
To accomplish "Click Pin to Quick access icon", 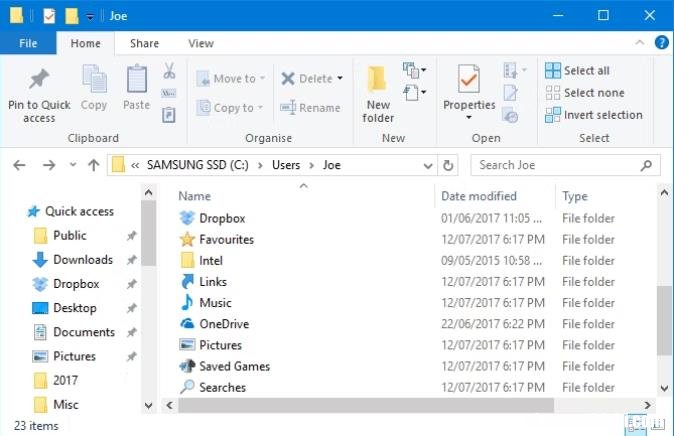I will click(x=39, y=79).
